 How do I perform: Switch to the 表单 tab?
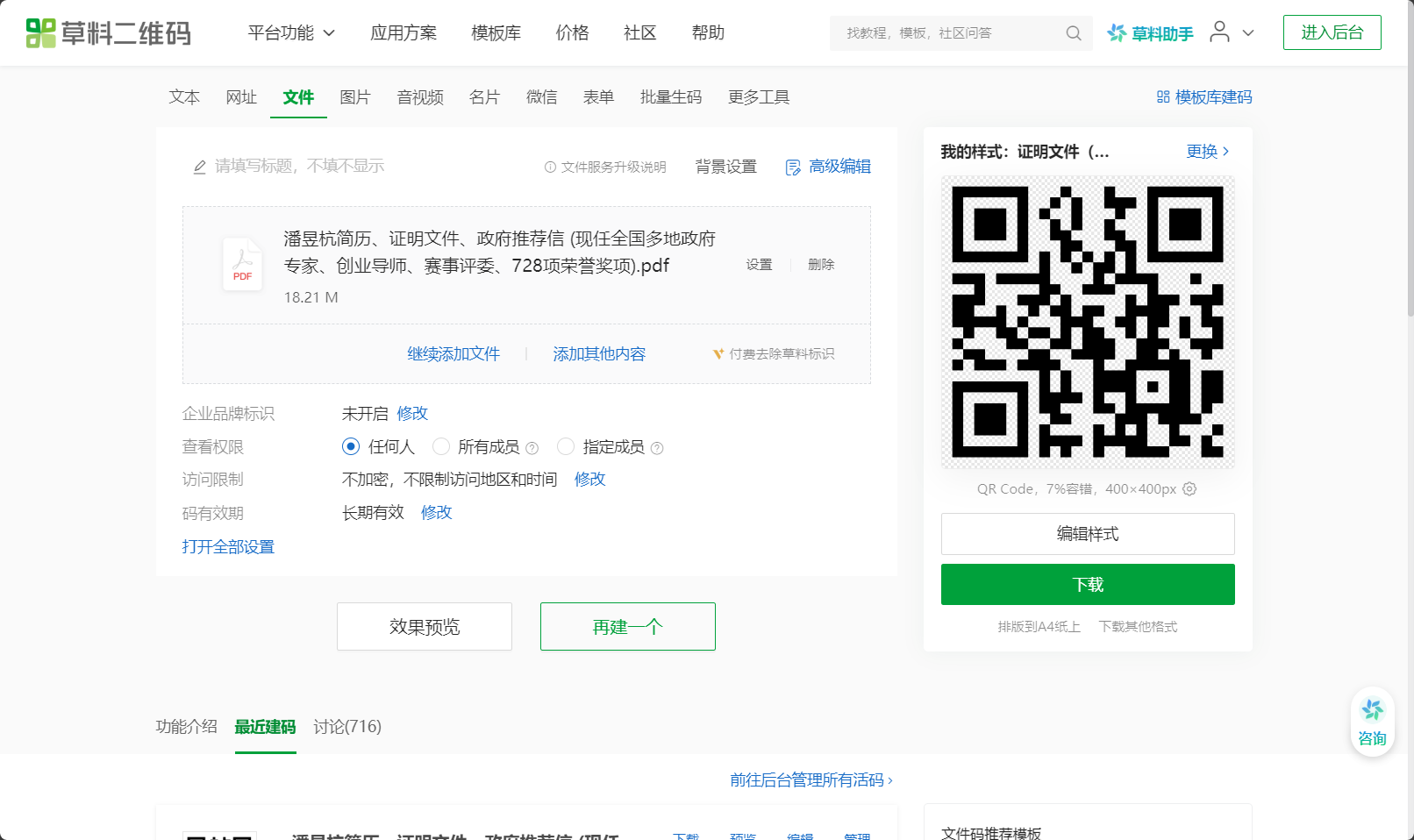pos(599,97)
